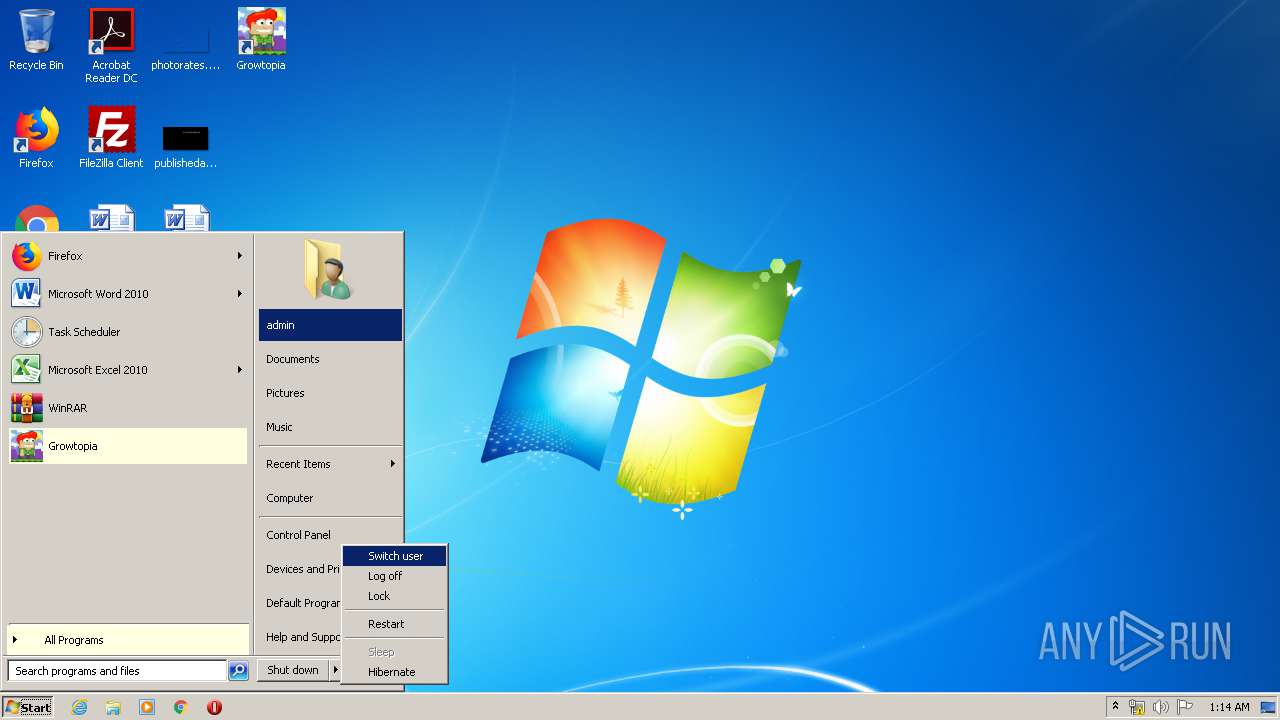Click the Action Center flag icon

pyautogui.click(x=1185, y=707)
